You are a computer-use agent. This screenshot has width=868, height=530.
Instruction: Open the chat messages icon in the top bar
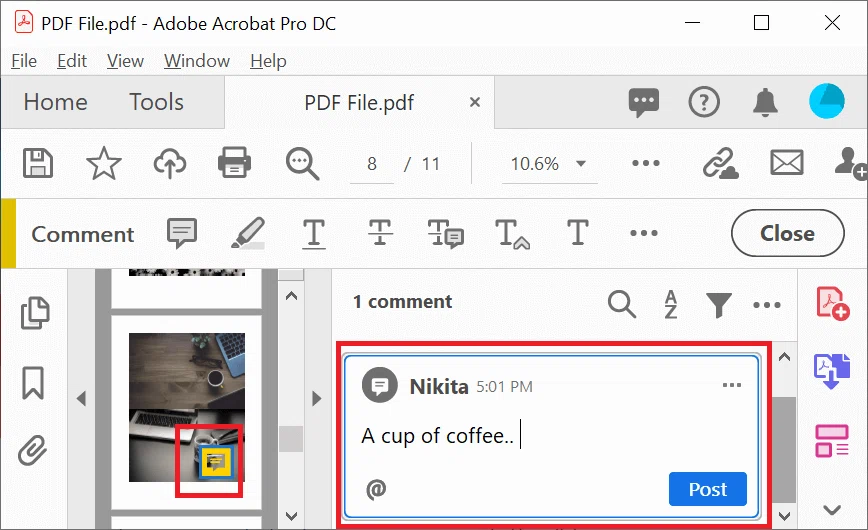coord(644,102)
